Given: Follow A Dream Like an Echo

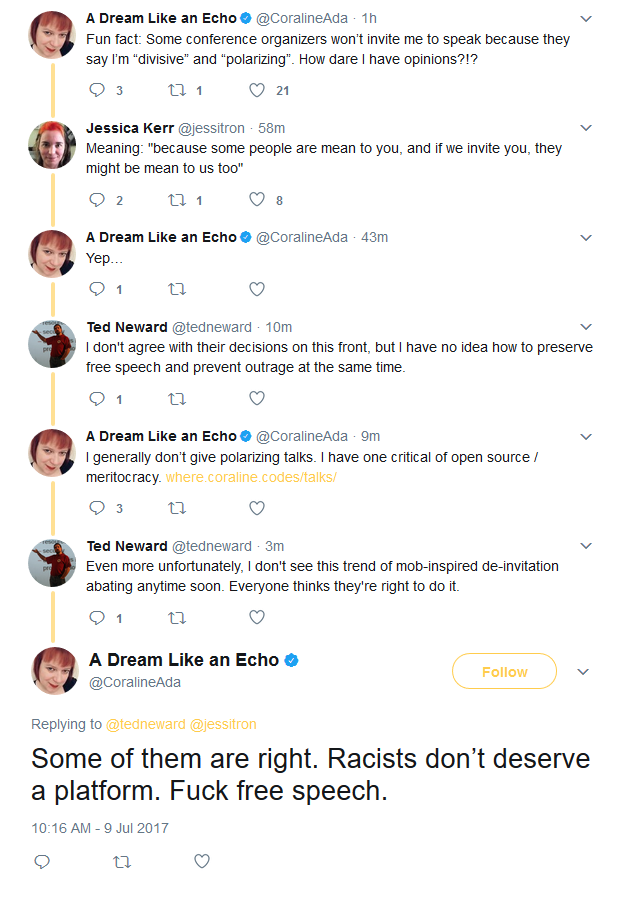Looking at the screenshot, I should (x=504, y=671).
